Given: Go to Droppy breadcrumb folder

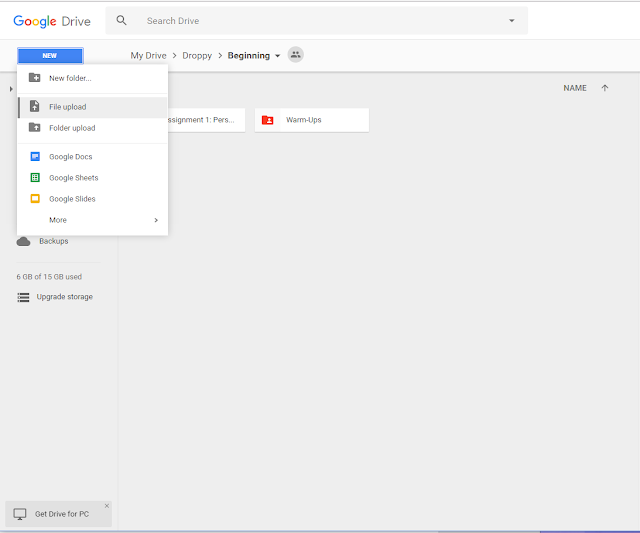Looking at the screenshot, I should tap(197, 56).
